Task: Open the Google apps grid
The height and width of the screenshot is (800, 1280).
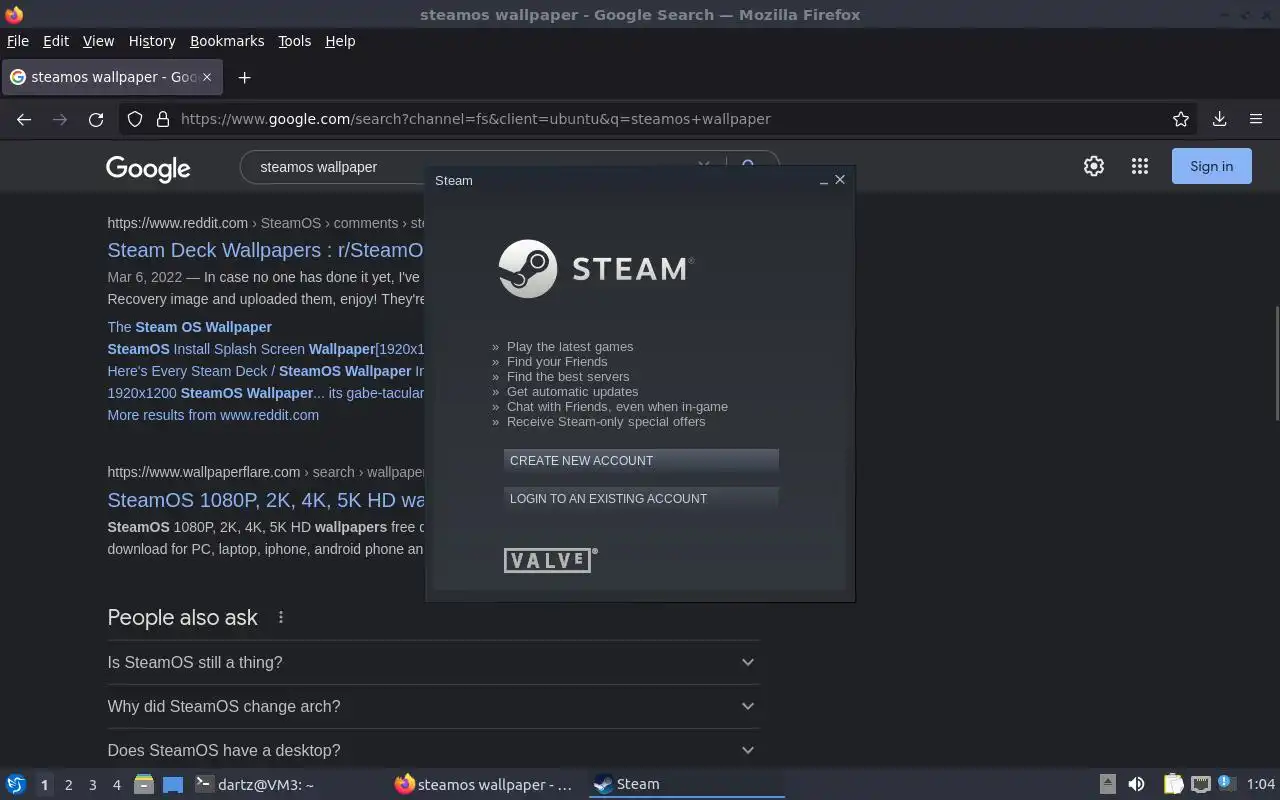Action: click(1140, 166)
